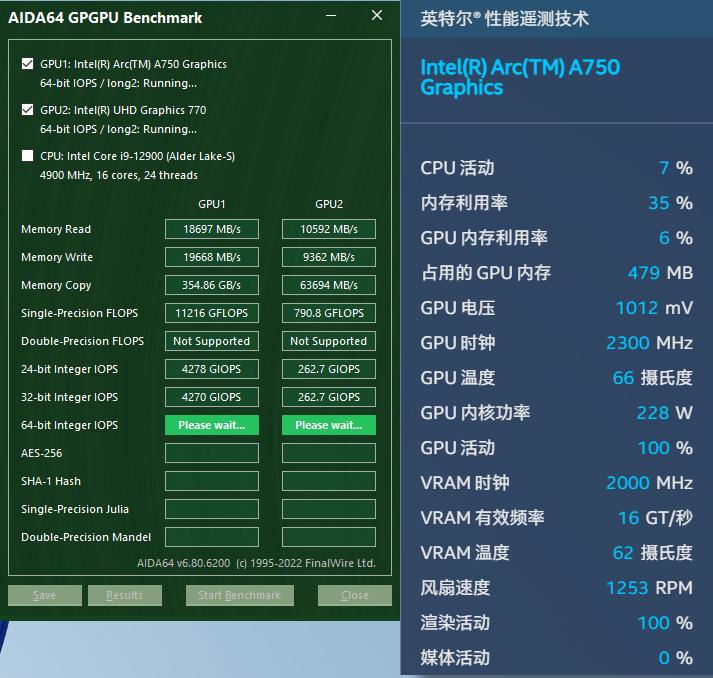This screenshot has width=713, height=678.
Task: Click GPU2 790.8 GFLOPS result
Action: [x=329, y=313]
